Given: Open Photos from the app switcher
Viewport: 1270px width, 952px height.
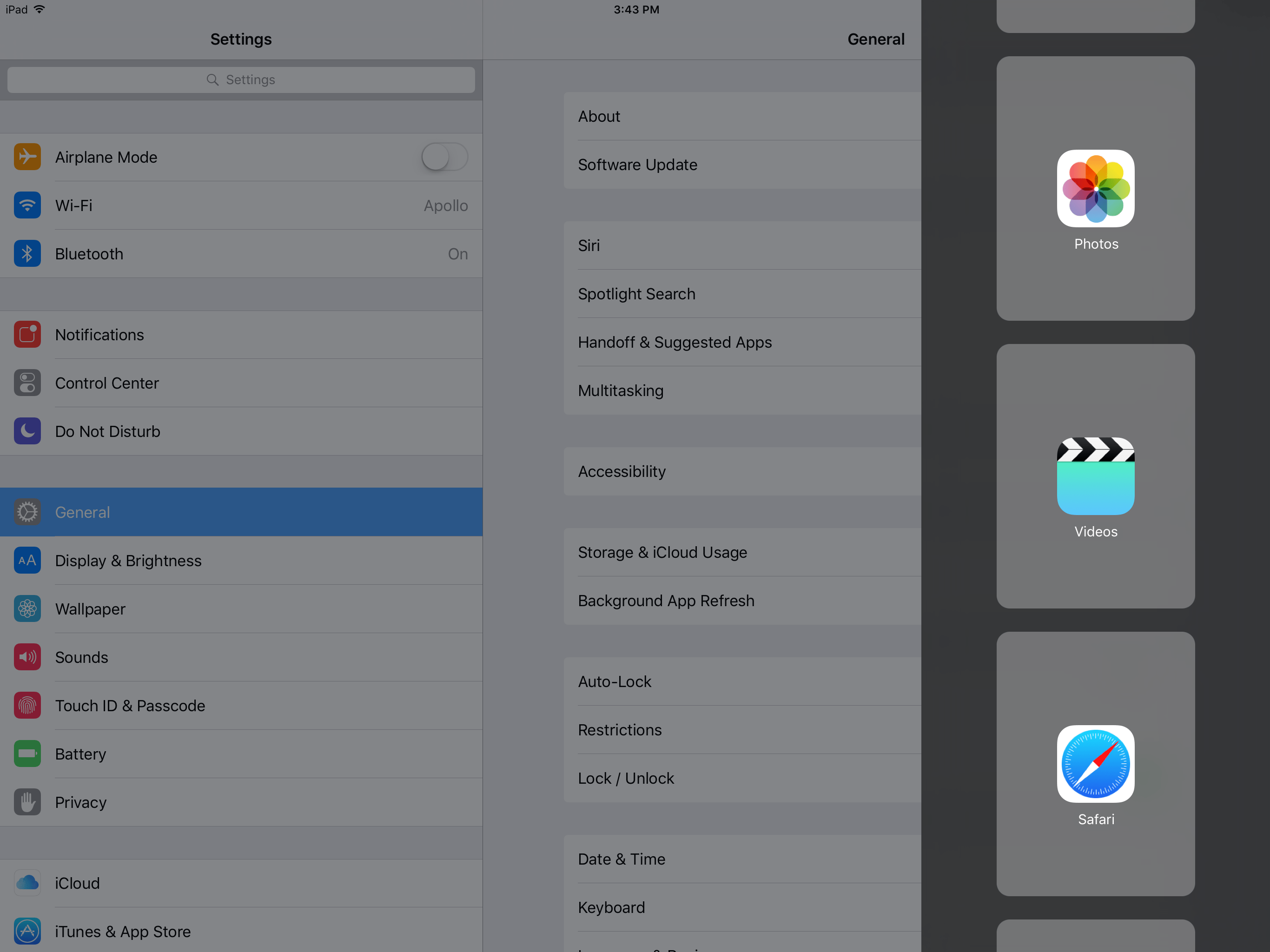Looking at the screenshot, I should coord(1096,190).
